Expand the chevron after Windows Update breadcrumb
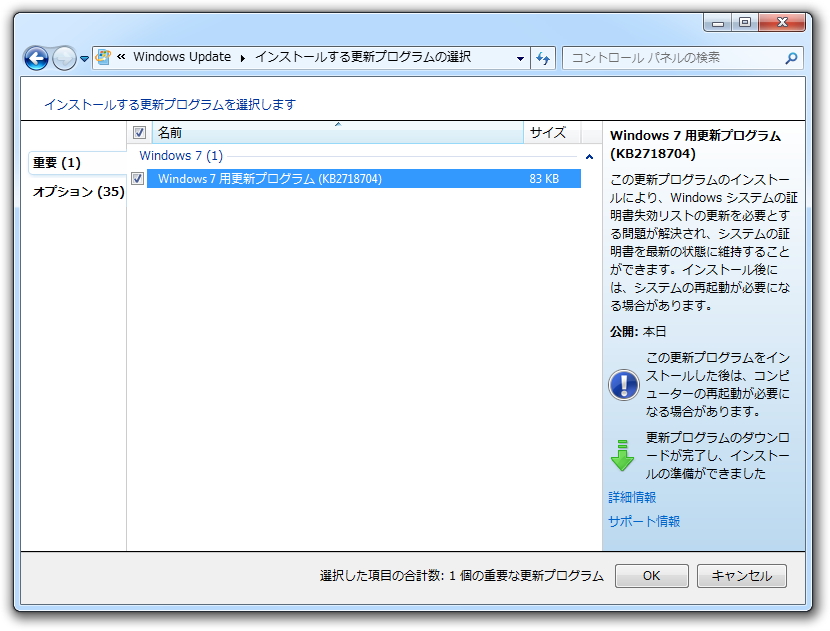The width and height of the screenshot is (830, 631). pos(244,58)
